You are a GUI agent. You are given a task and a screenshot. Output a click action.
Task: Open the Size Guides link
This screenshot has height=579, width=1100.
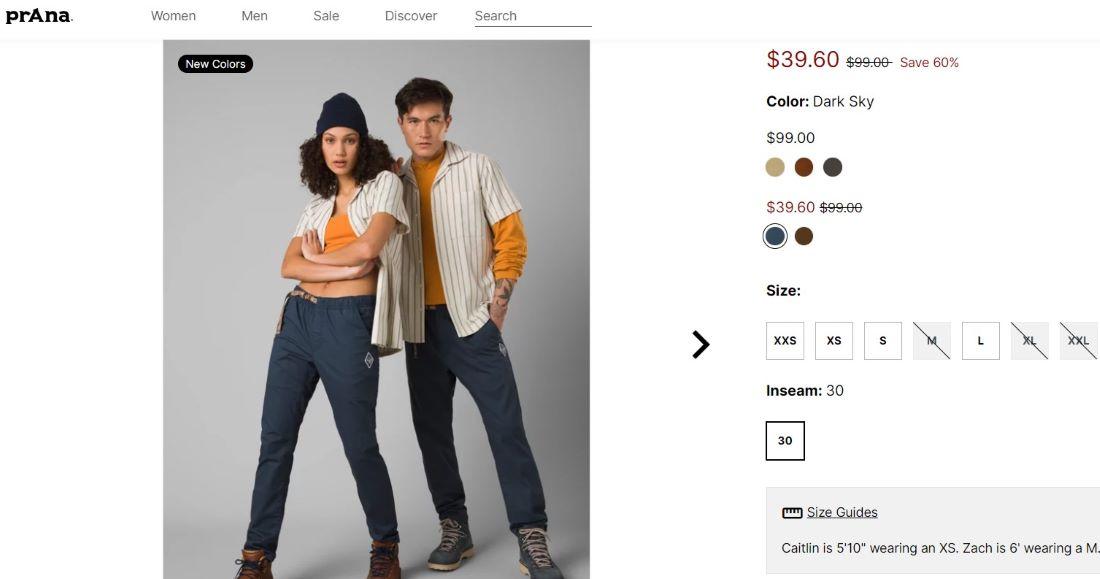[x=842, y=513]
